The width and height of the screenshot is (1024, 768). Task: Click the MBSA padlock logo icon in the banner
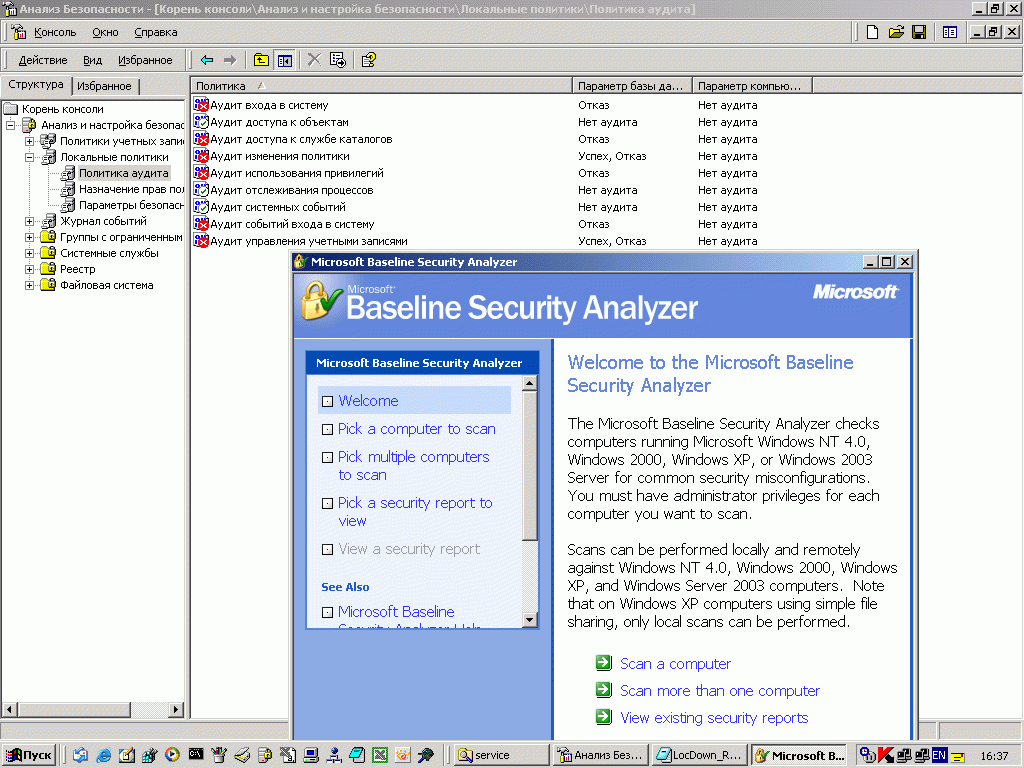click(x=321, y=300)
